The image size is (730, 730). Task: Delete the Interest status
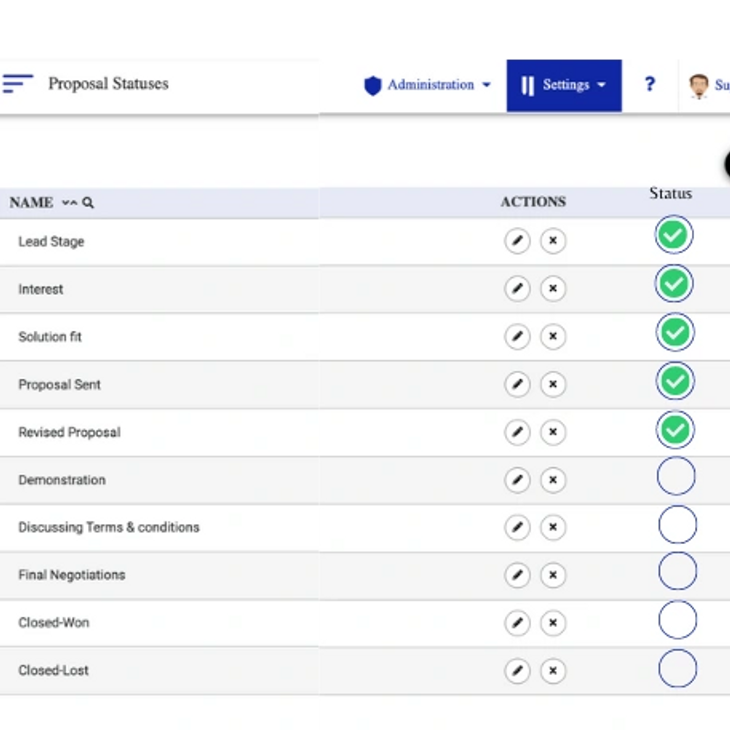(553, 289)
